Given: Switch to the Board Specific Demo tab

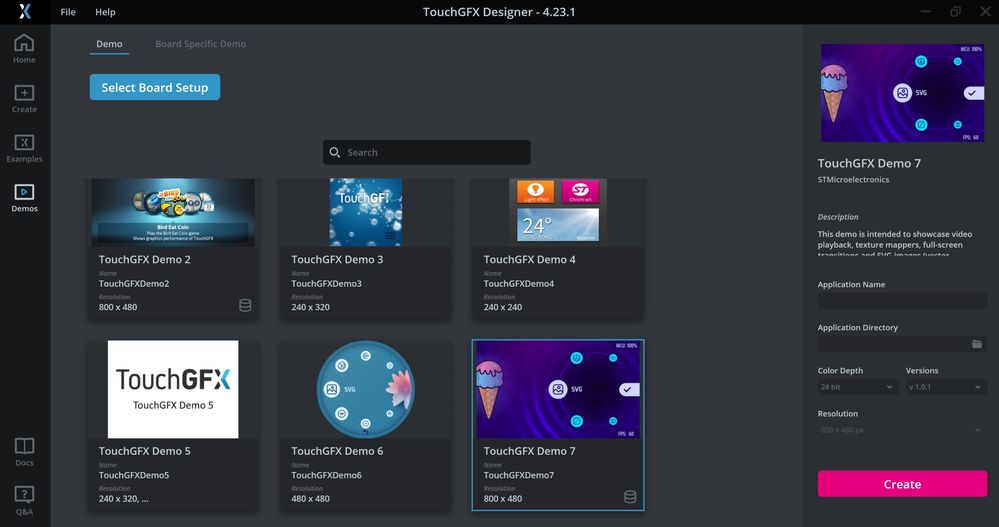Looking at the screenshot, I should coord(200,44).
